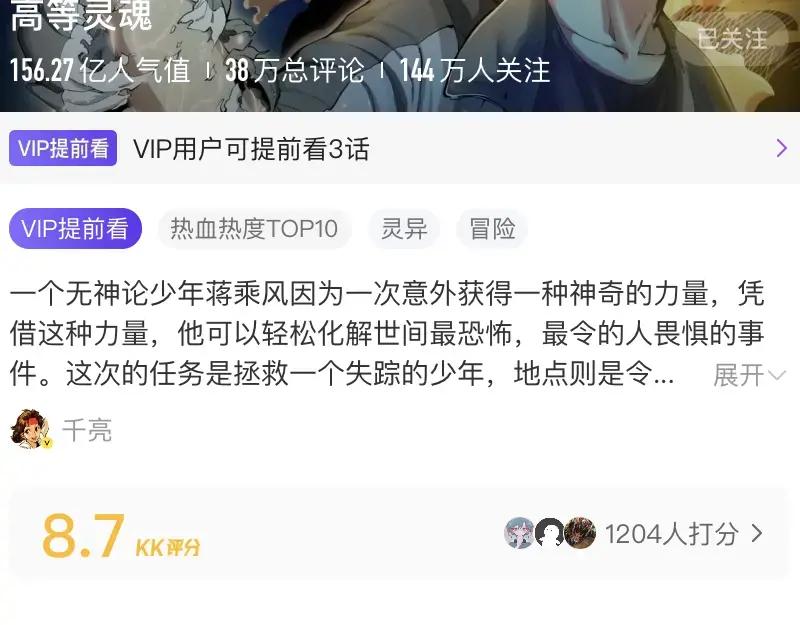800x625 pixels.
Task: Expand description with 展开
Action: point(749,376)
